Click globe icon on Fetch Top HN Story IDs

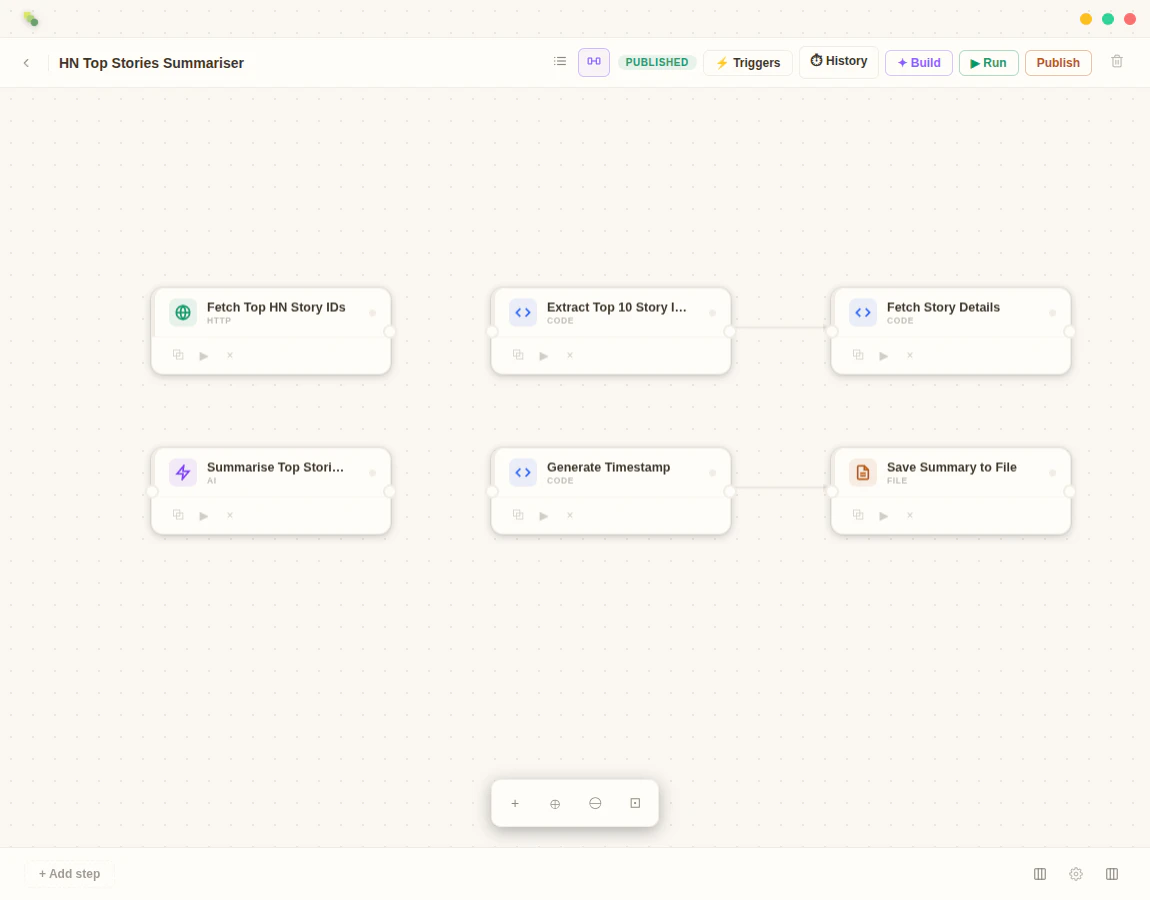(183, 312)
